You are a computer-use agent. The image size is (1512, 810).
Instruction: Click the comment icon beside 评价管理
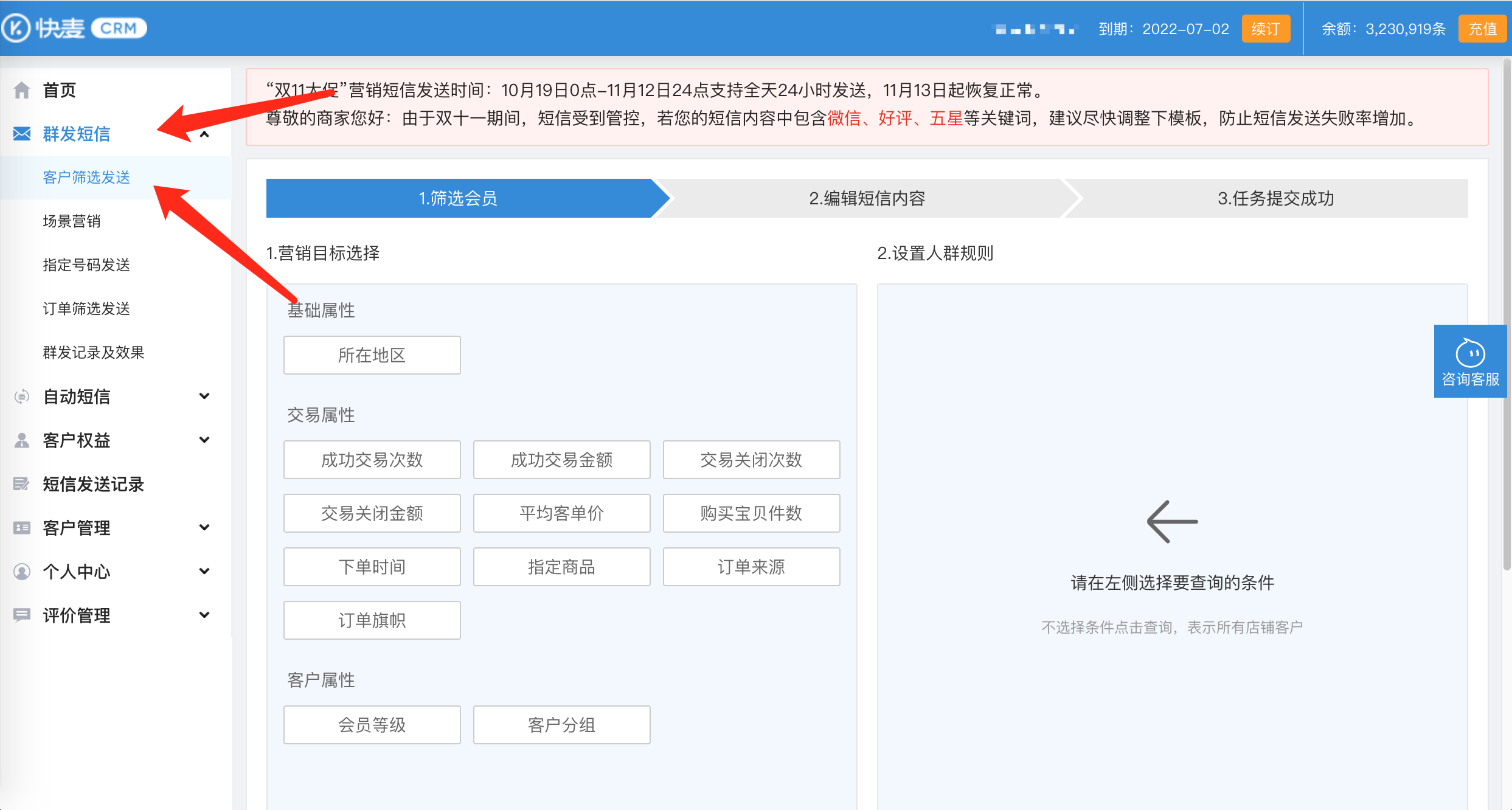tap(22, 615)
